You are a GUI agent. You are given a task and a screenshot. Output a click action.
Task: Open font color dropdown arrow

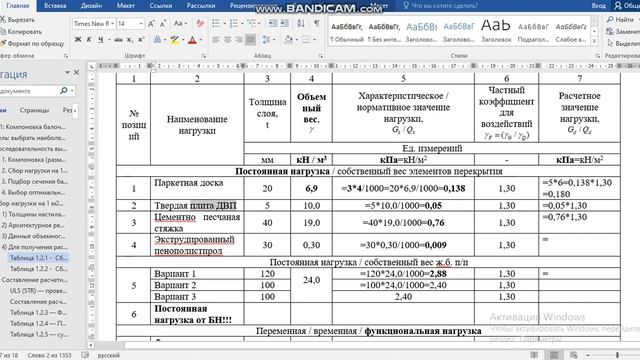pos(201,40)
